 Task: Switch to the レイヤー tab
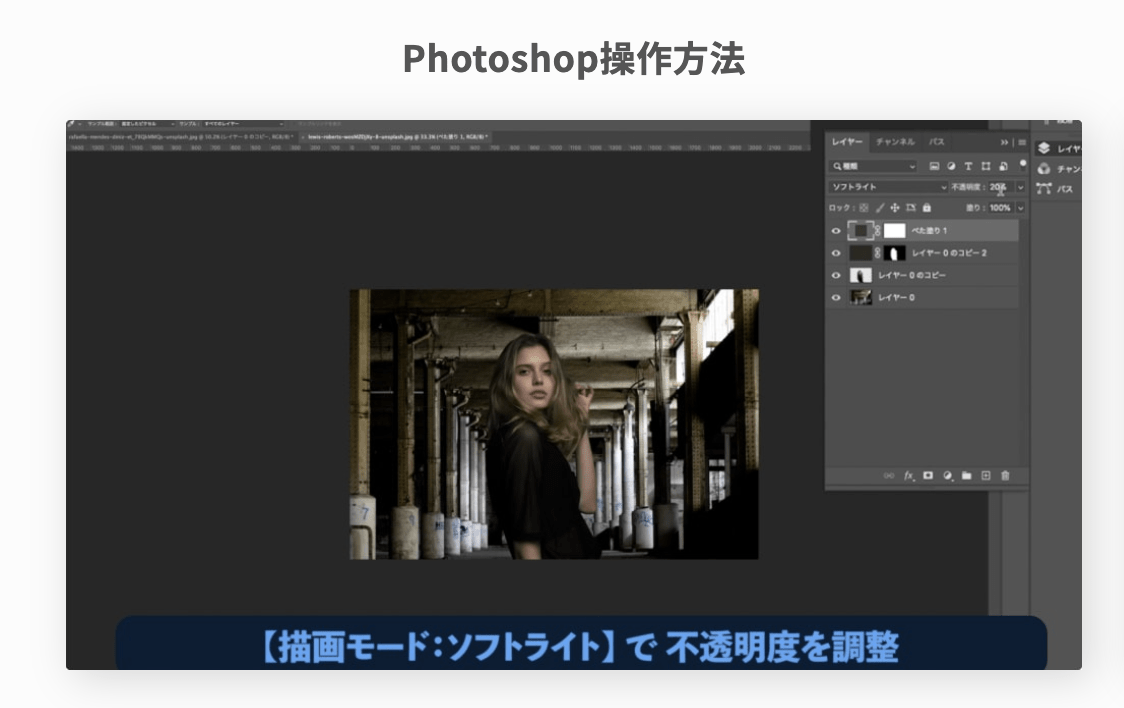(847, 142)
